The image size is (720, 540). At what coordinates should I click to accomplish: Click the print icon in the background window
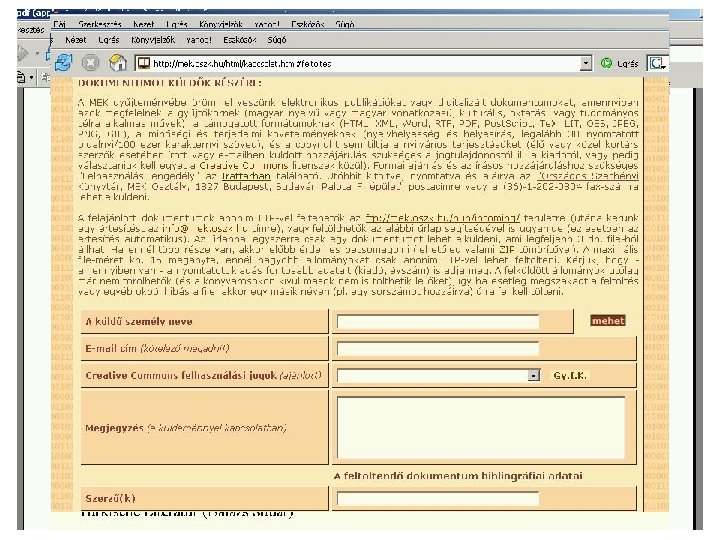(x=21, y=77)
